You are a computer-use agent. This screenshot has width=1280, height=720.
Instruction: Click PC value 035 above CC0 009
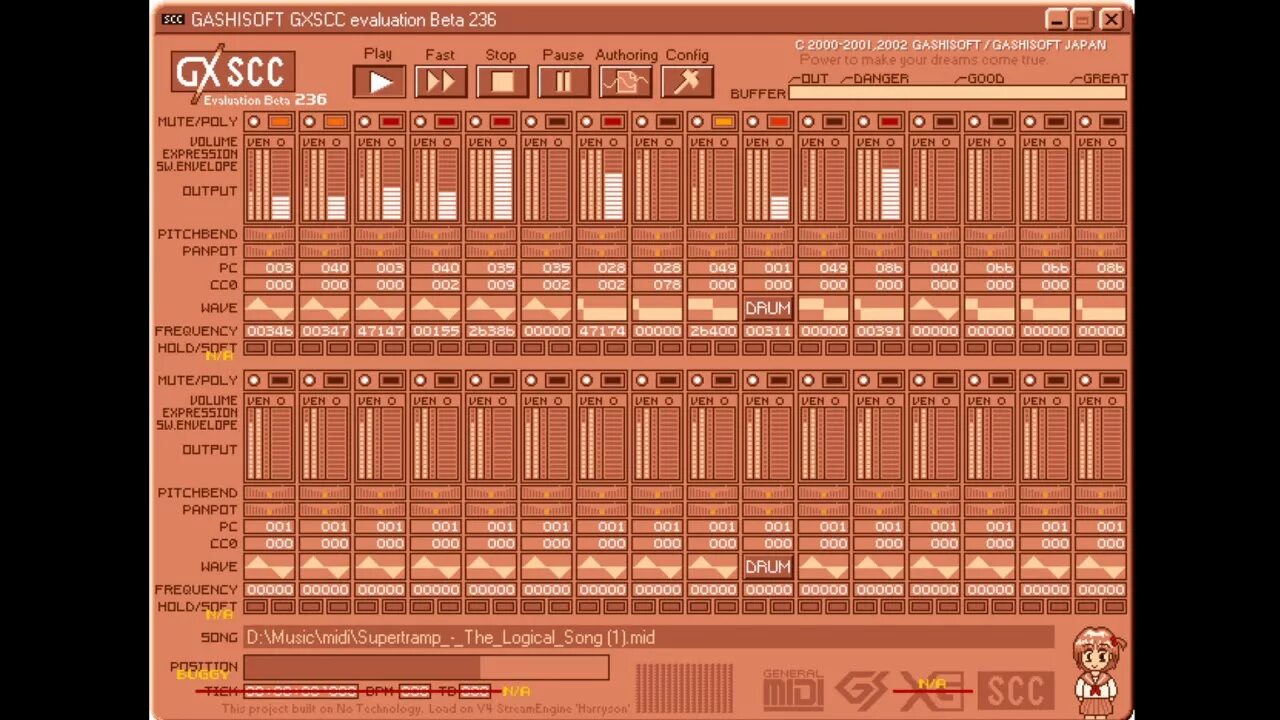click(x=491, y=269)
